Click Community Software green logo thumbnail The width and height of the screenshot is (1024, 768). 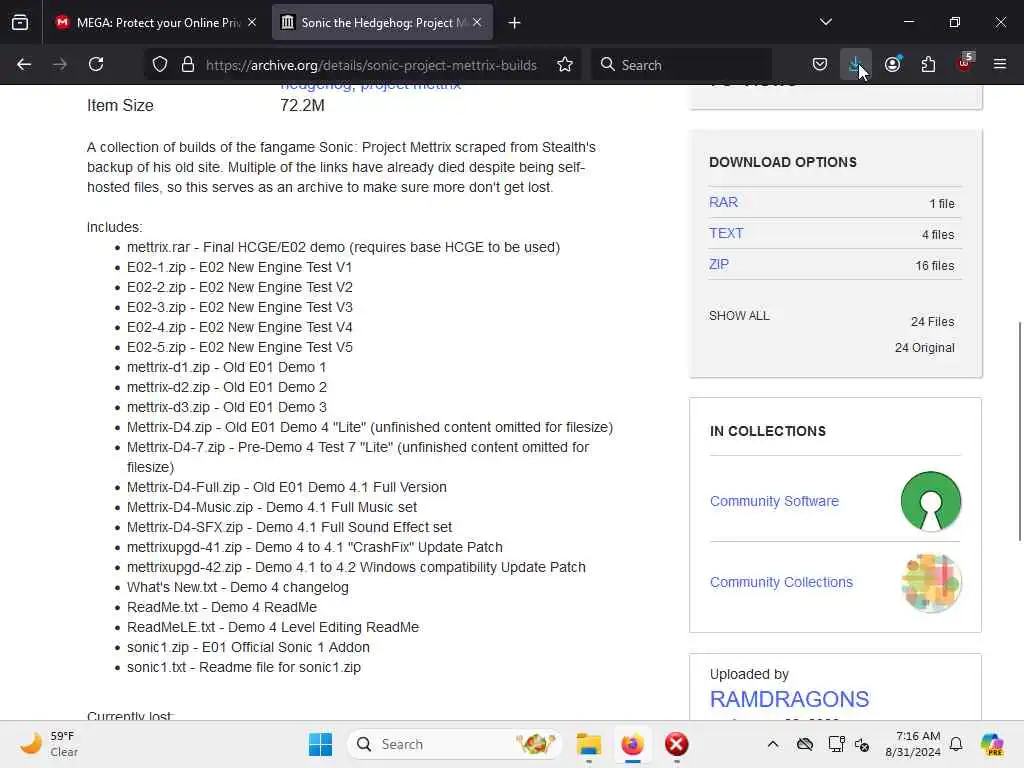click(931, 502)
